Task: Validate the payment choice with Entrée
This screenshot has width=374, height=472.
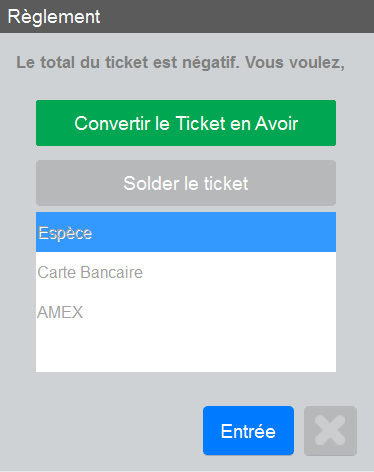Action: coord(248,431)
